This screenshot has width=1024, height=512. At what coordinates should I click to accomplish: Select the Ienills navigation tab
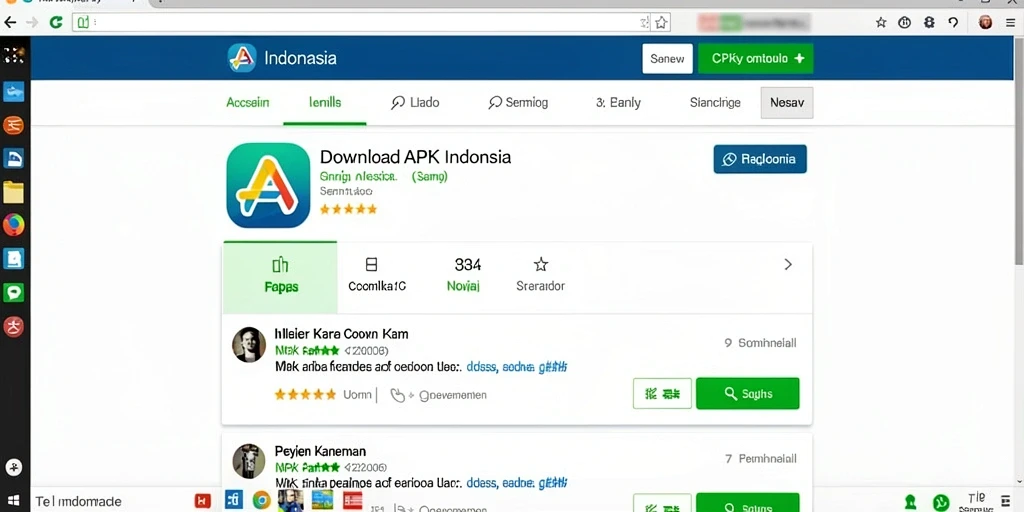tap(325, 103)
